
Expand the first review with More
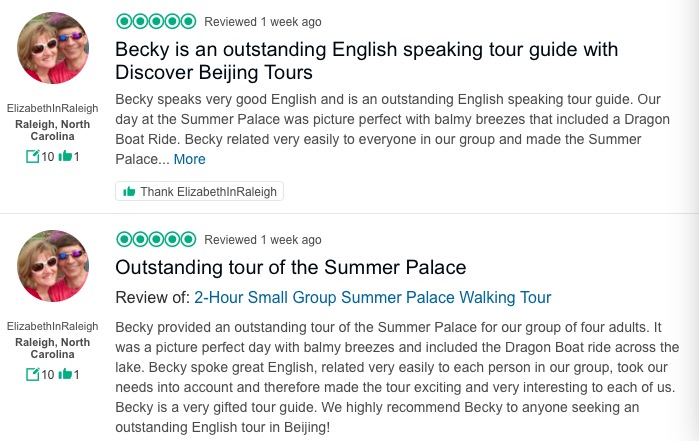coord(189,159)
